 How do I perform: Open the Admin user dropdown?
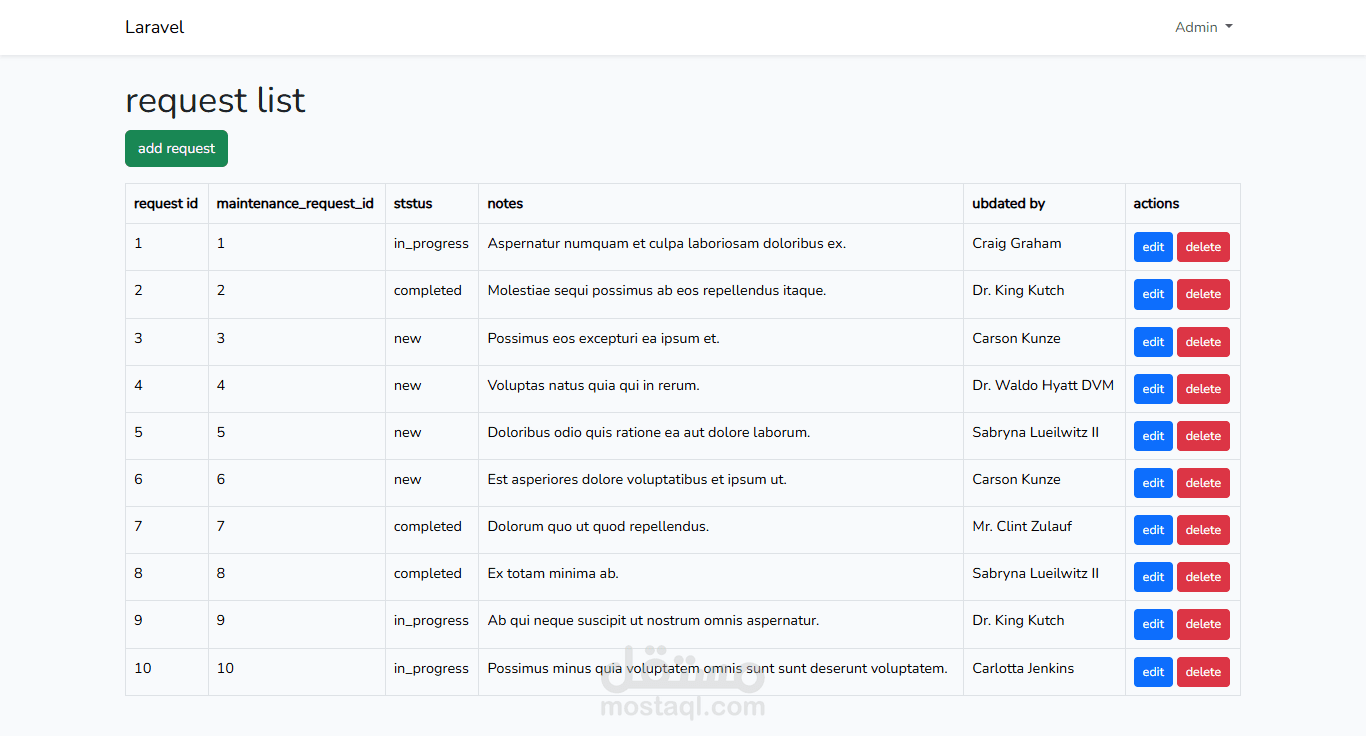point(1203,27)
